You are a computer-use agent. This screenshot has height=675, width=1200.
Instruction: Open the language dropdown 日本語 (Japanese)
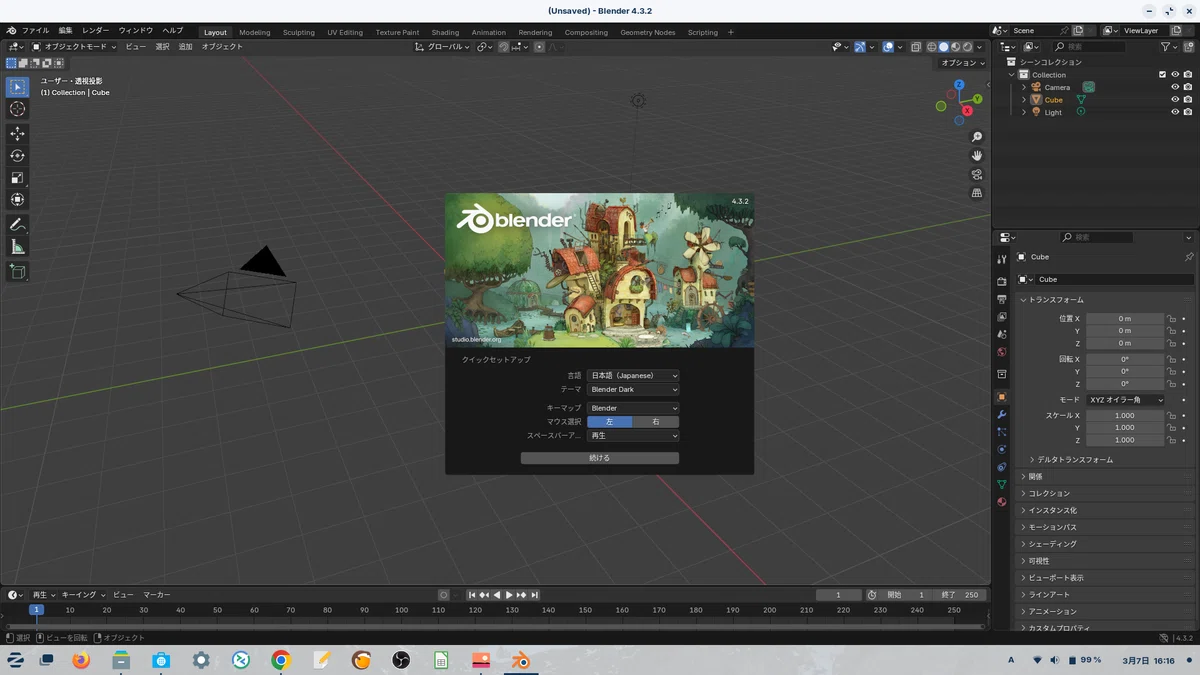(633, 376)
